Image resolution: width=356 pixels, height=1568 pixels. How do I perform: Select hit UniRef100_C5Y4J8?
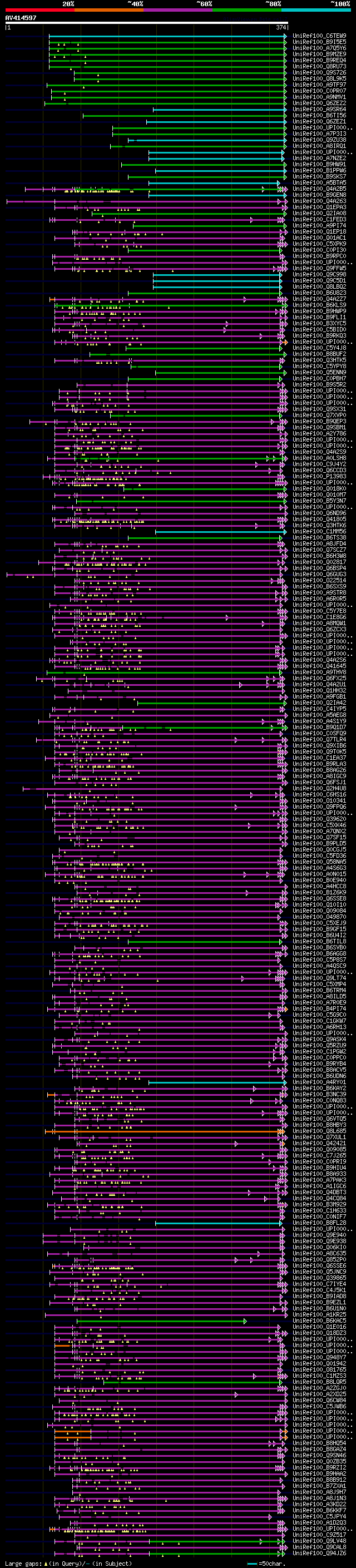[319, 348]
